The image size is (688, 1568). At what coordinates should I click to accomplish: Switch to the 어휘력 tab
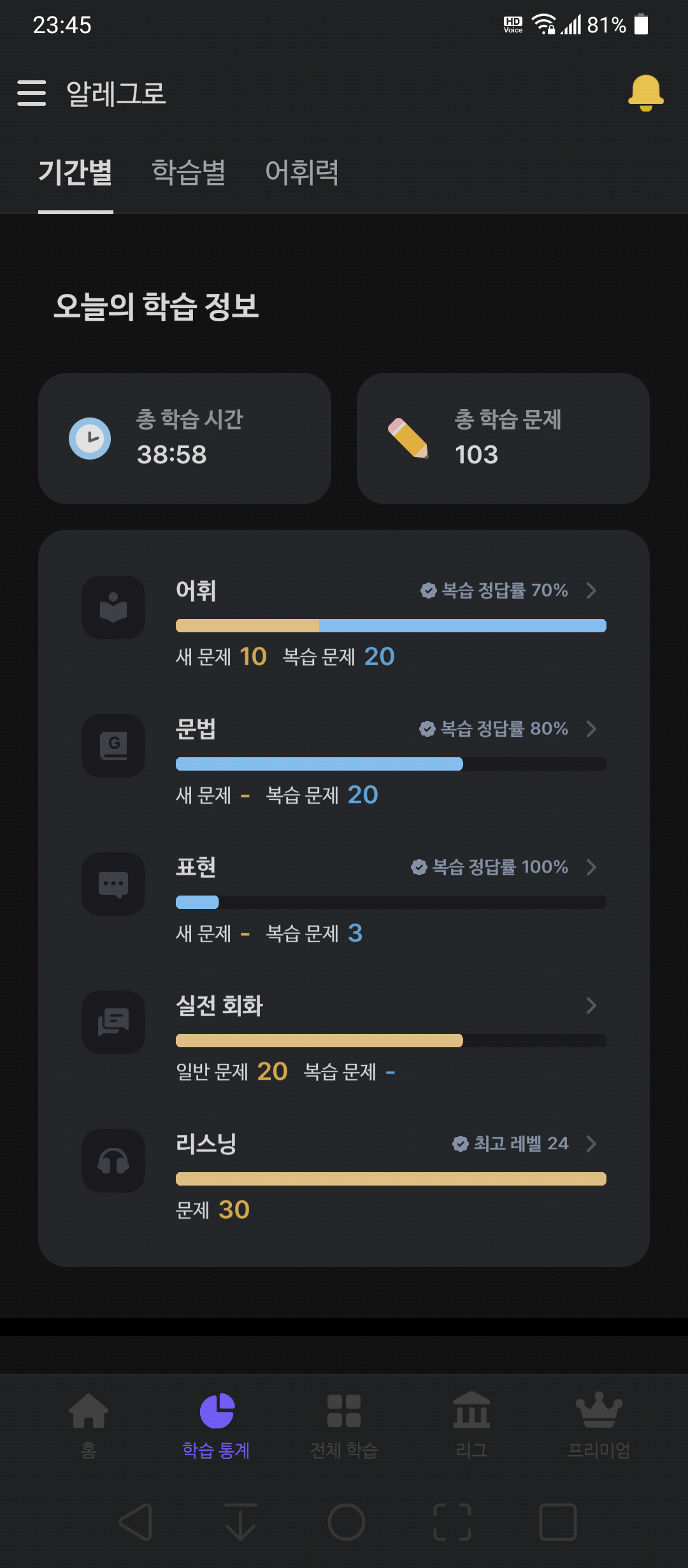pos(302,172)
